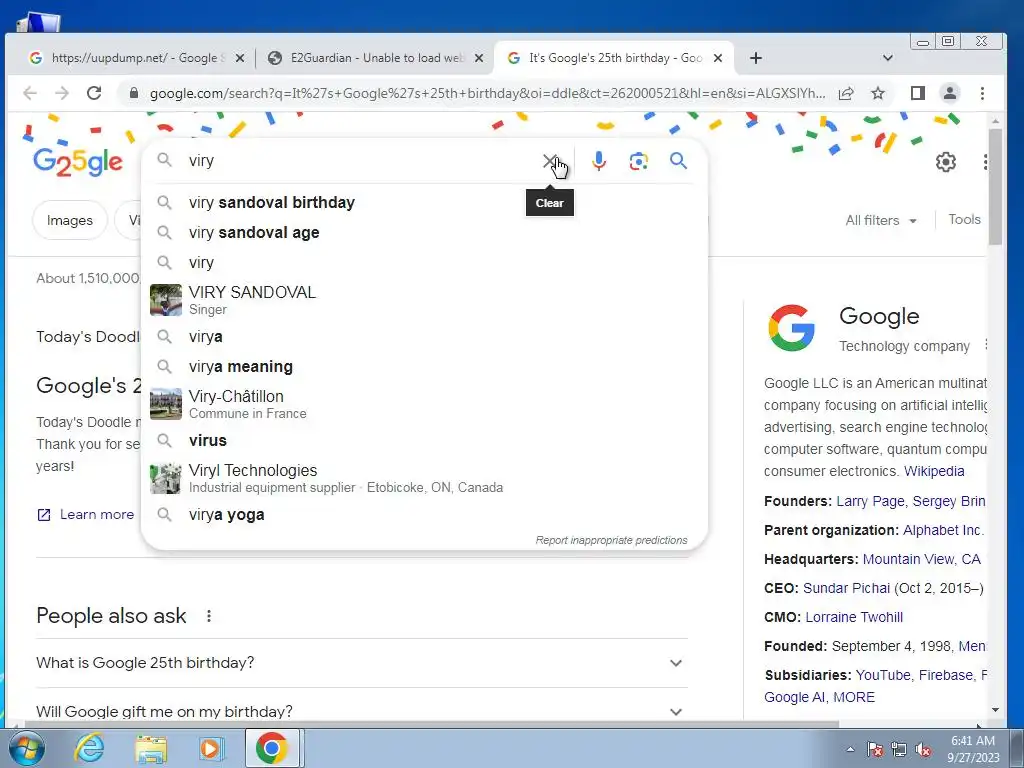Open Windows Start menu
Screen dimensions: 1024x768
pos(26,748)
